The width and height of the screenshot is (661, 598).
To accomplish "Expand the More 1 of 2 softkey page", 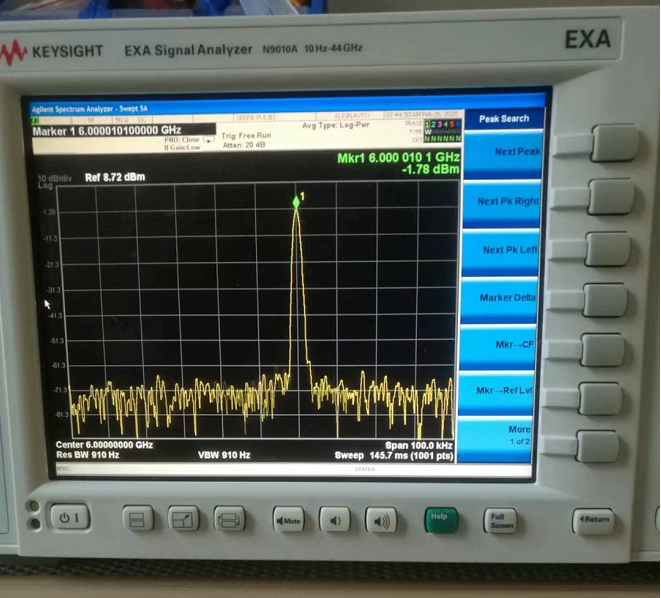I will [x=516, y=435].
